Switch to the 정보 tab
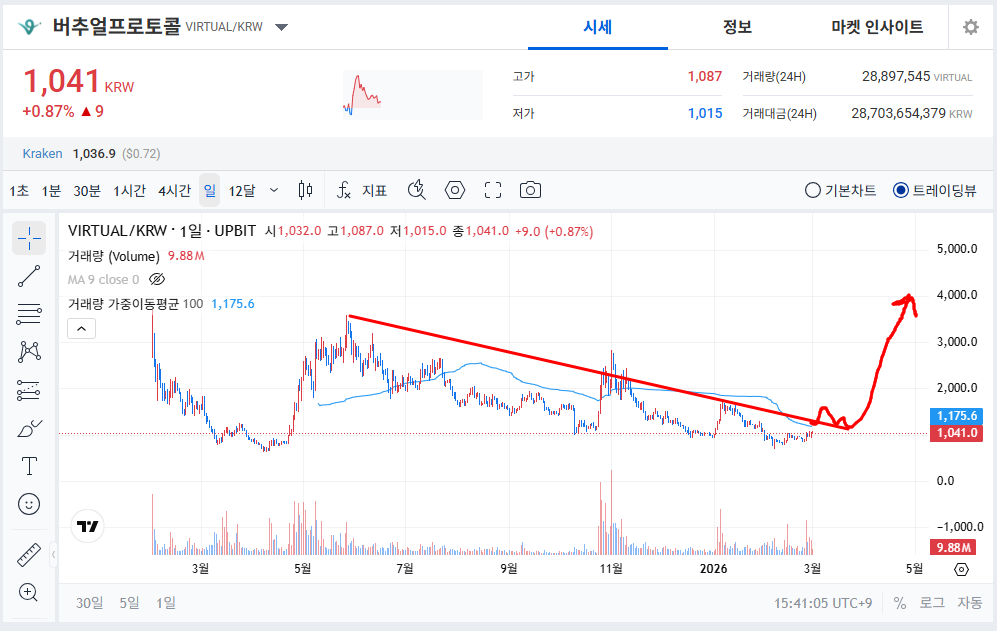 [x=737, y=27]
